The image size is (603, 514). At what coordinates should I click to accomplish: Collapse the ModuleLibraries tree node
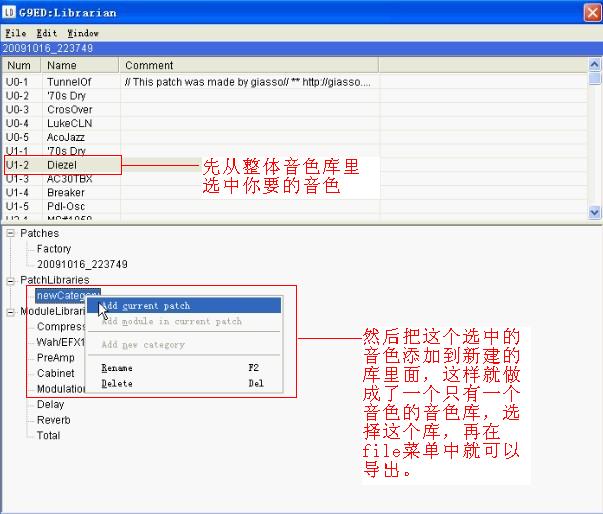pyautogui.click(x=10, y=312)
